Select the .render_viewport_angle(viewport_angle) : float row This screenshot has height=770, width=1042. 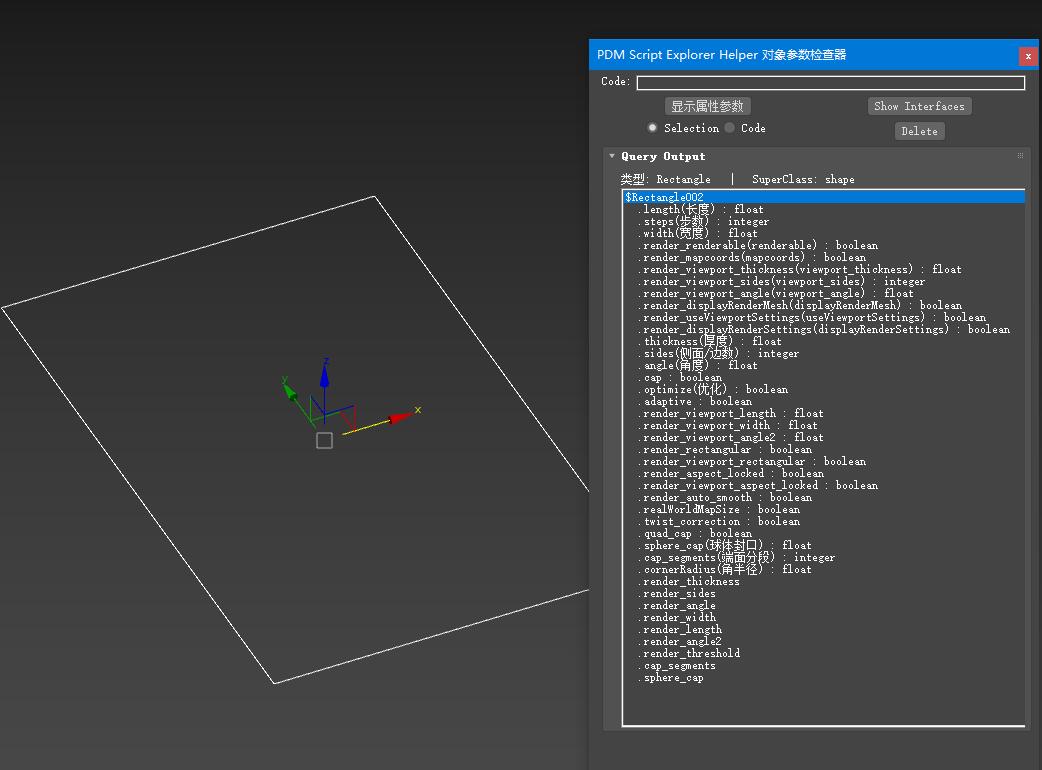[x=823, y=293]
